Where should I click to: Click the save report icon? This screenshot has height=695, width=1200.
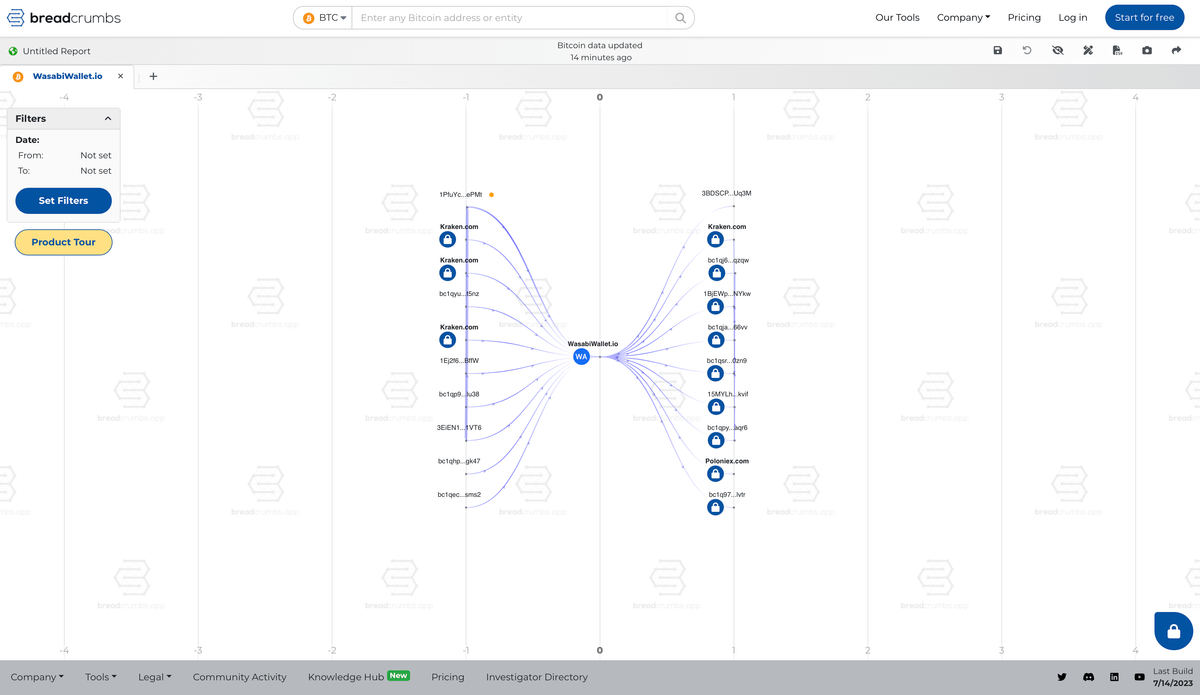click(x=997, y=50)
